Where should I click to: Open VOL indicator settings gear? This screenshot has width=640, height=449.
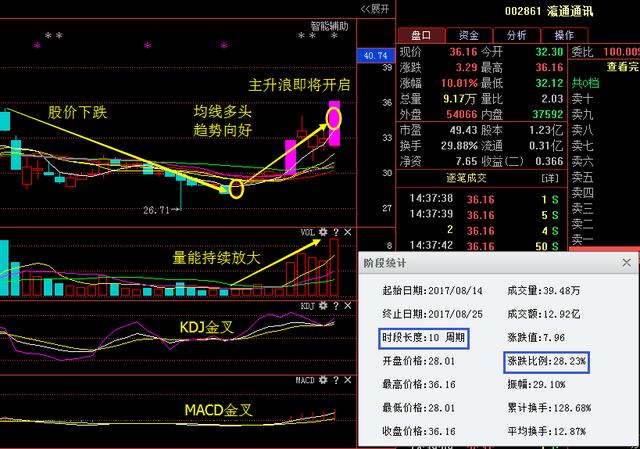coord(323,231)
